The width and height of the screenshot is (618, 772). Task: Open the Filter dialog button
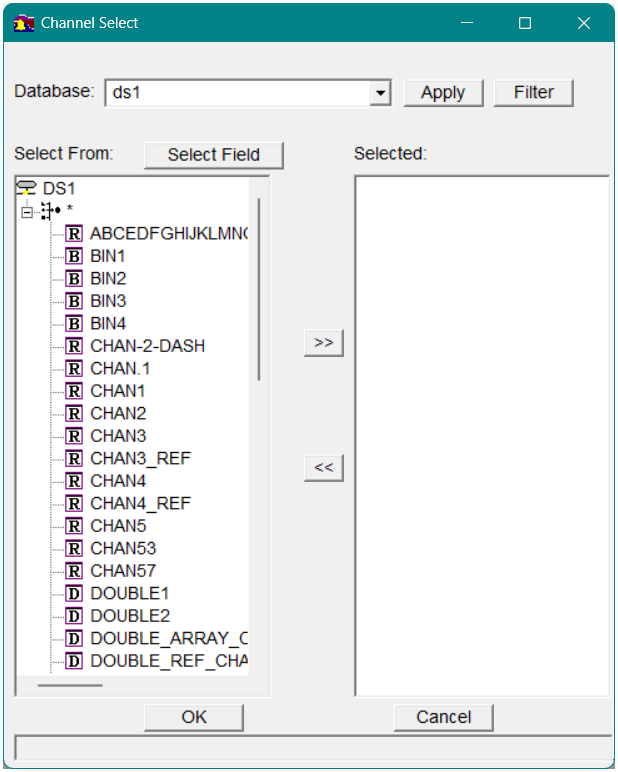533,92
